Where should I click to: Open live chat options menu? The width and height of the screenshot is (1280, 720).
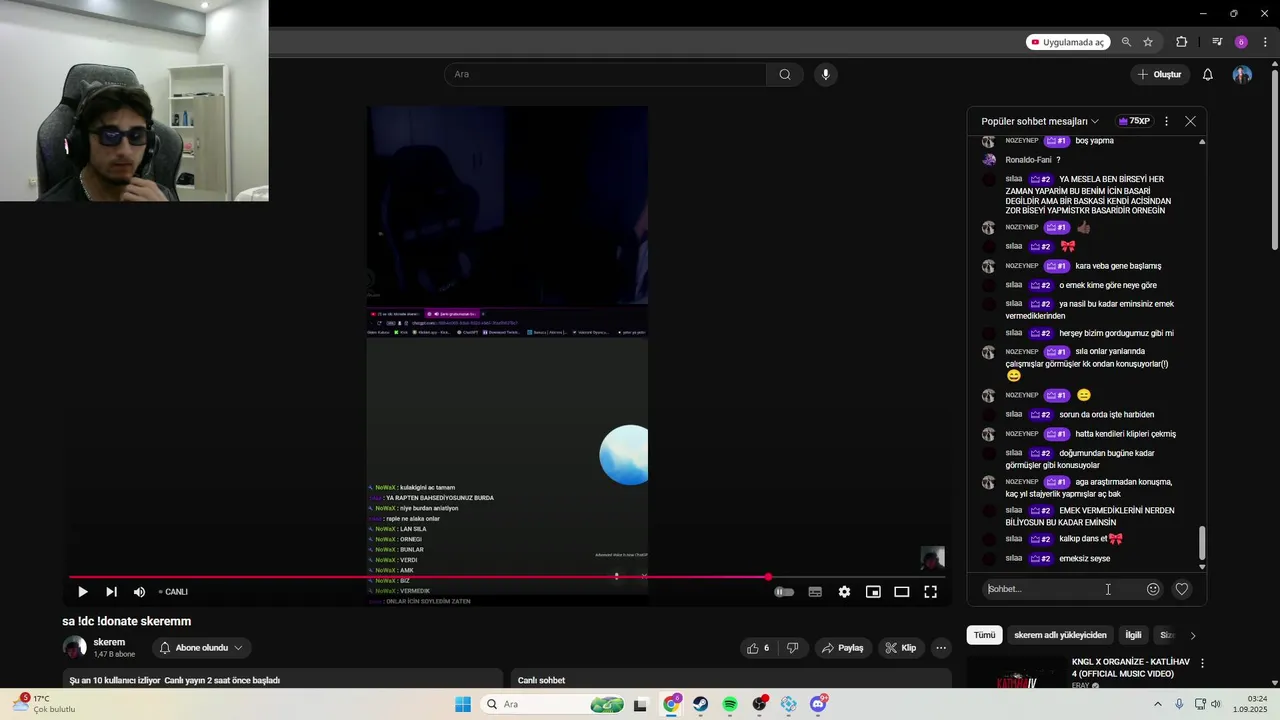(x=1166, y=121)
